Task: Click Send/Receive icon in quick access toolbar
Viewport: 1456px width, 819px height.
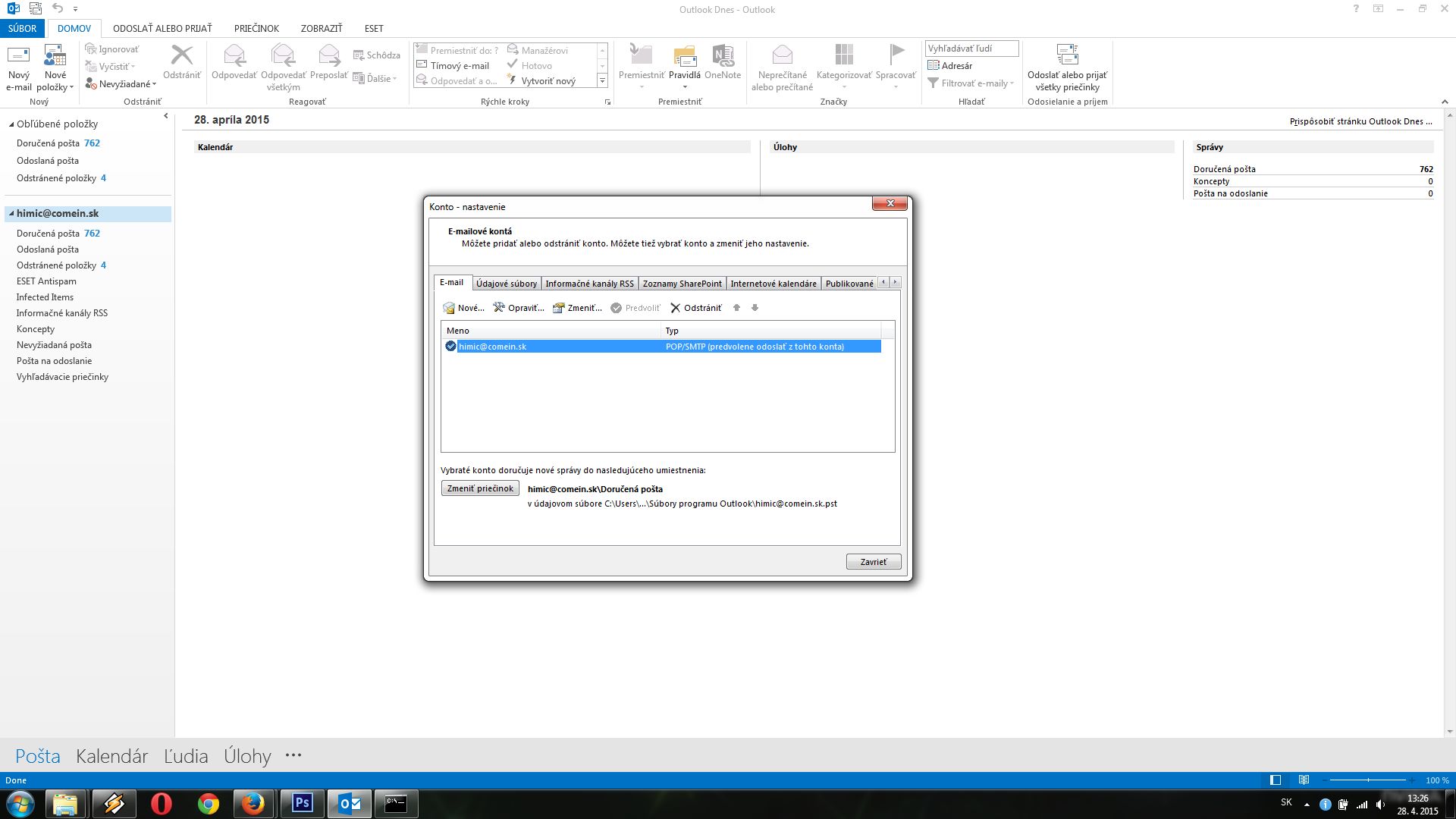Action: tap(36, 9)
